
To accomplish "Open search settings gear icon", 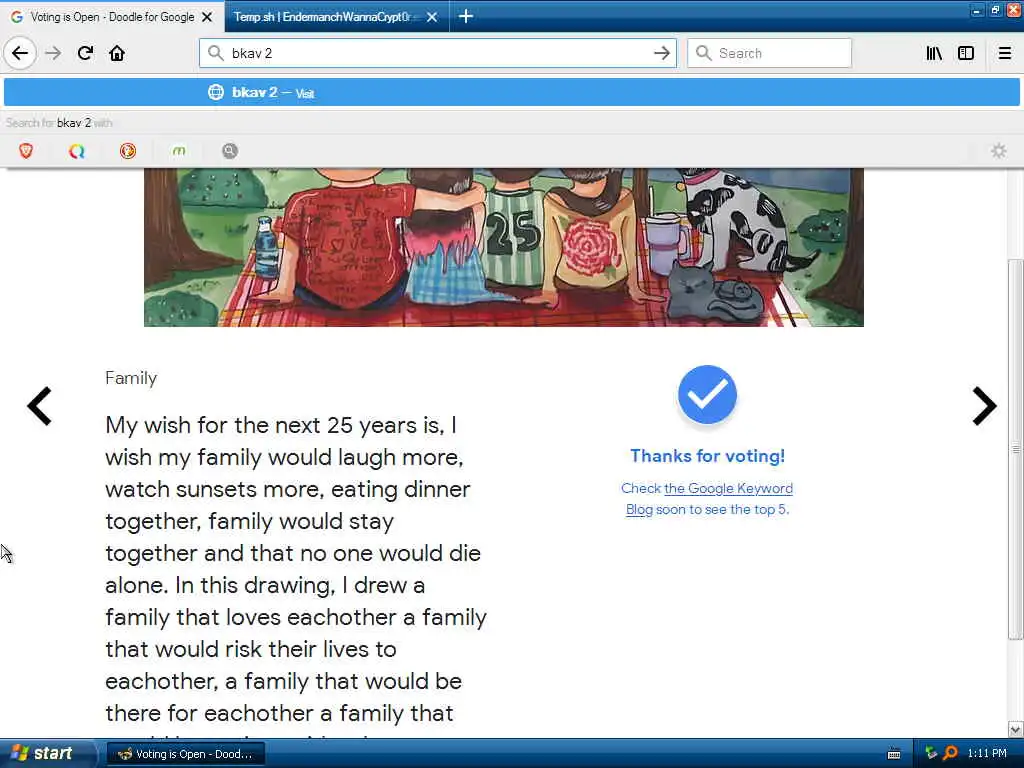I will pos(999,151).
